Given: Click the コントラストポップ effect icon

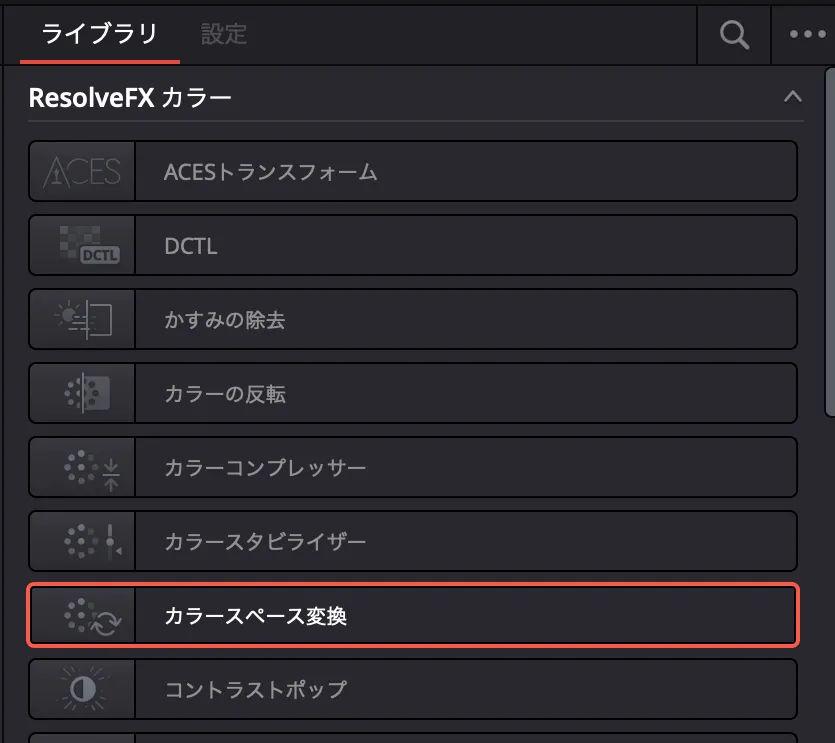Looking at the screenshot, I should (82, 689).
